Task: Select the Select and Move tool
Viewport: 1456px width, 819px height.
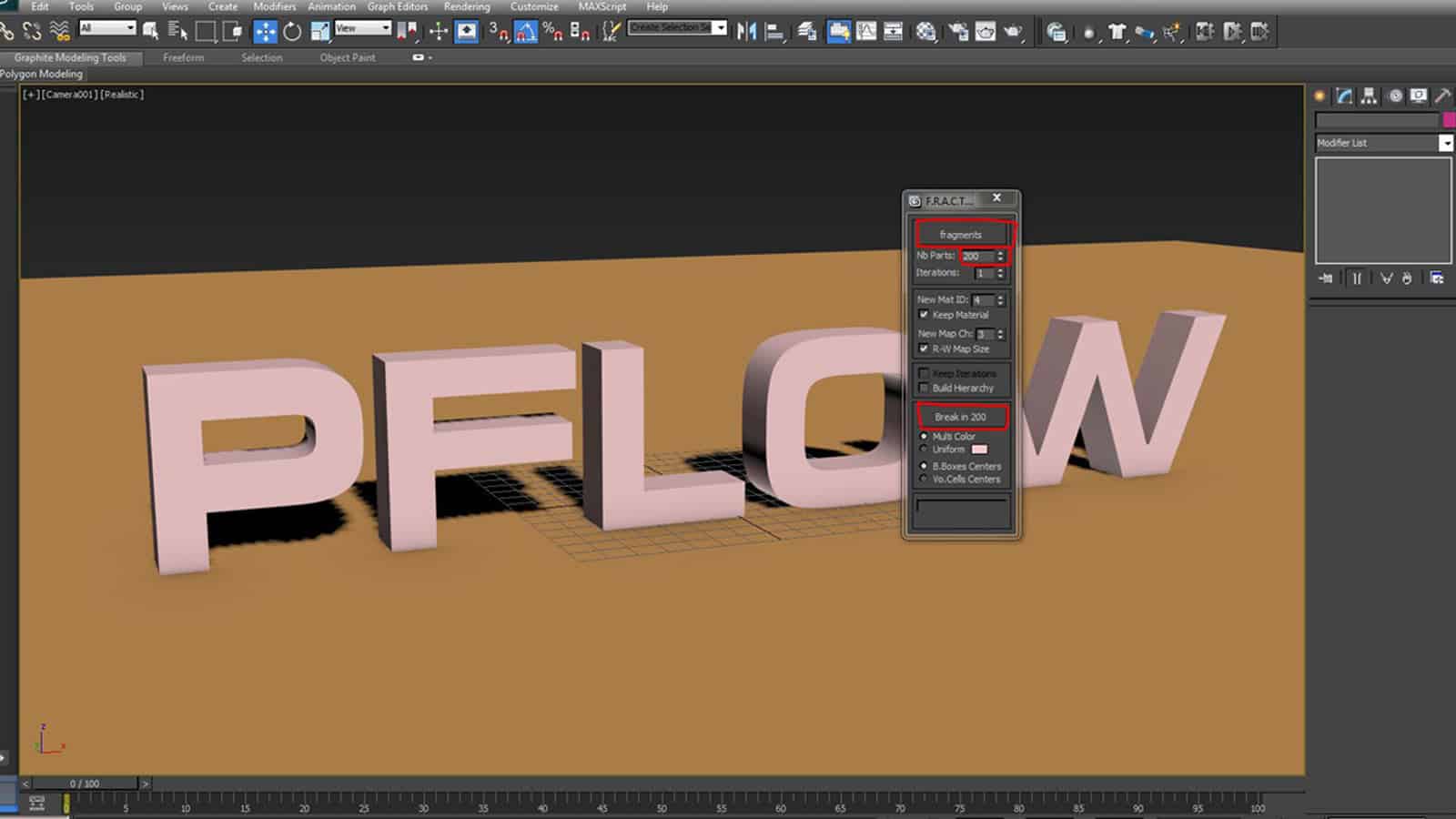Action: point(265,31)
